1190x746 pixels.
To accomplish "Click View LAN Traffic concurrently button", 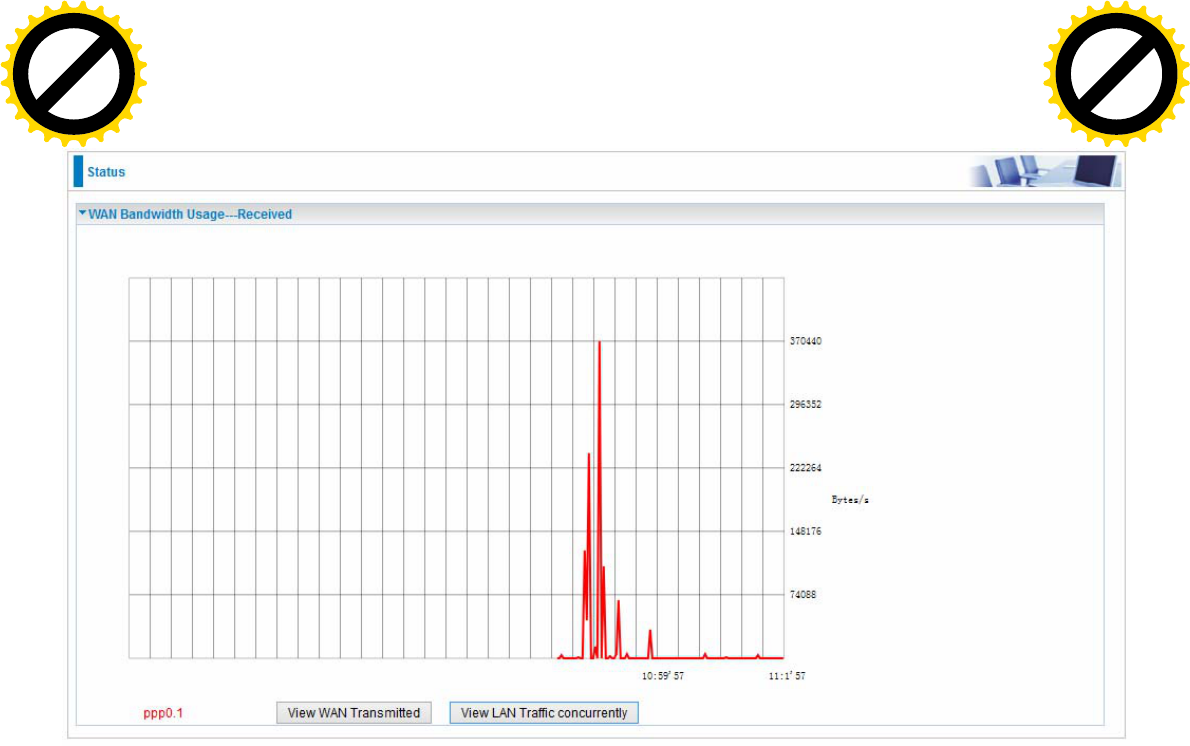I will (x=543, y=713).
